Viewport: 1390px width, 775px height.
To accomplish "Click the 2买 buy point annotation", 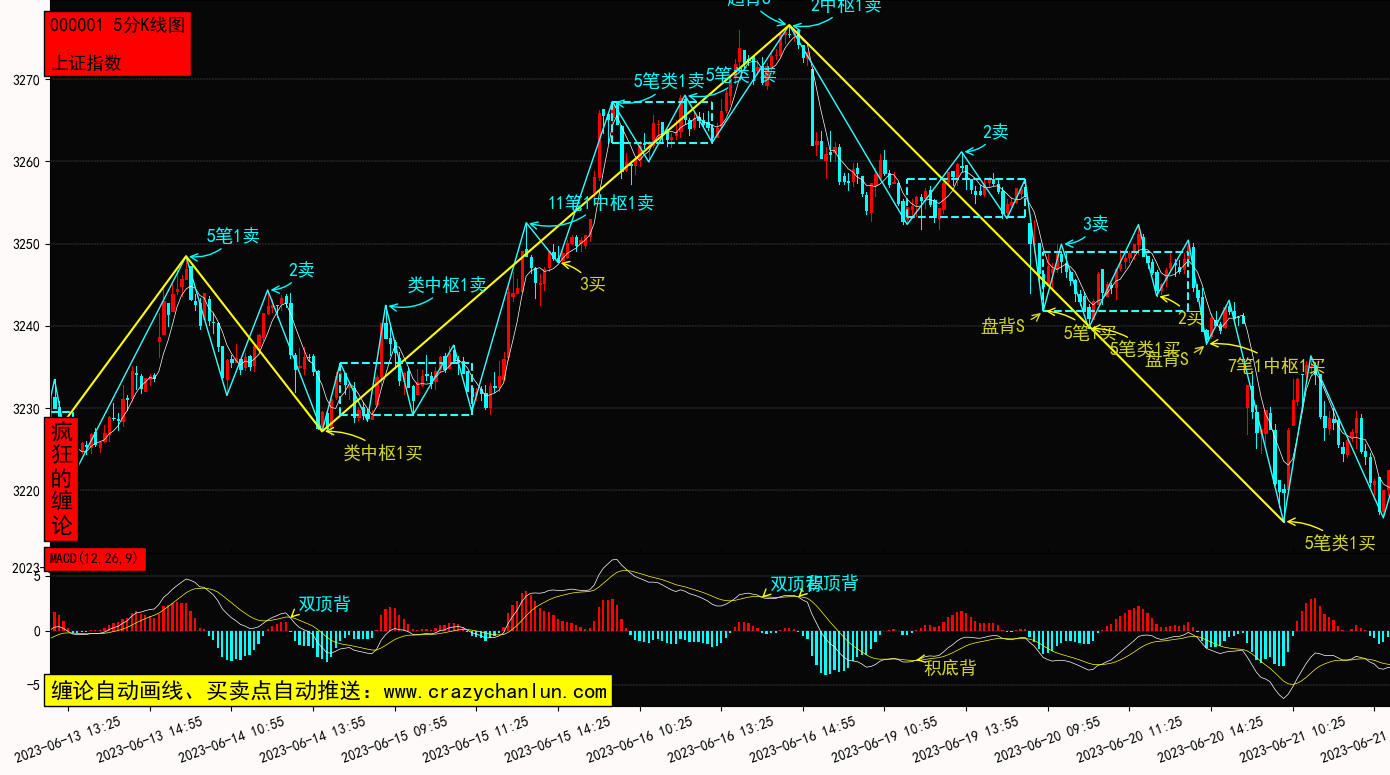I will (1190, 318).
